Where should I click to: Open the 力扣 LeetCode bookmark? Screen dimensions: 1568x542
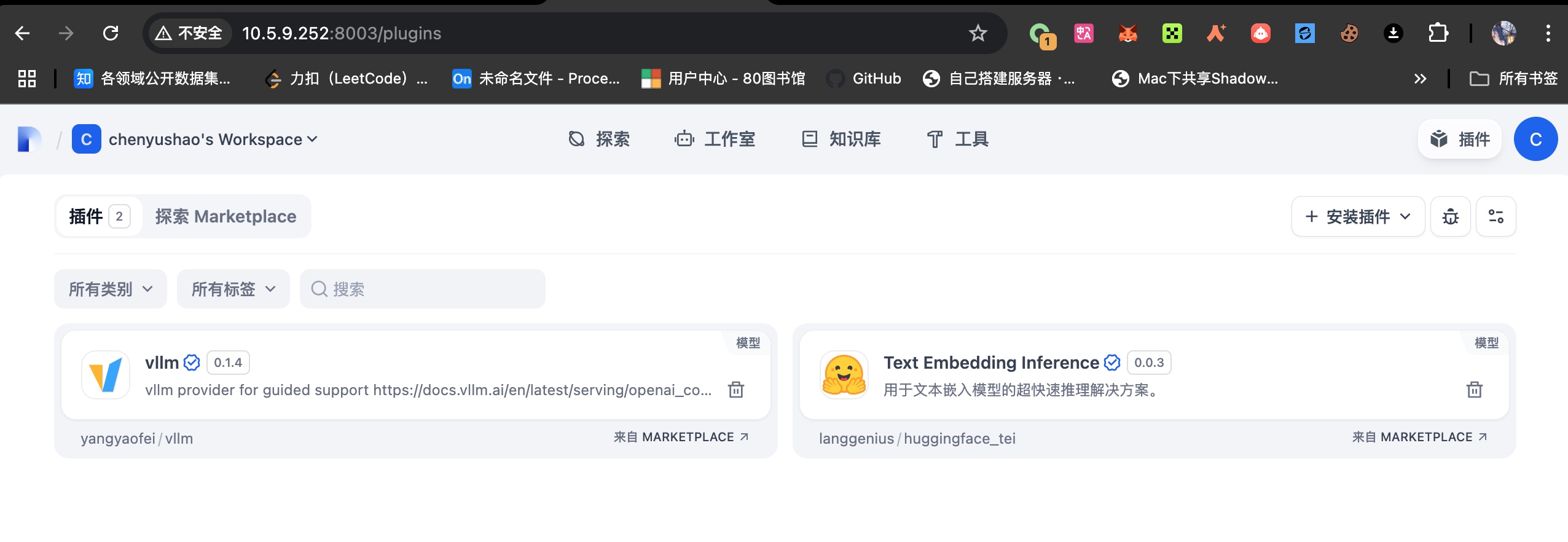(x=347, y=79)
